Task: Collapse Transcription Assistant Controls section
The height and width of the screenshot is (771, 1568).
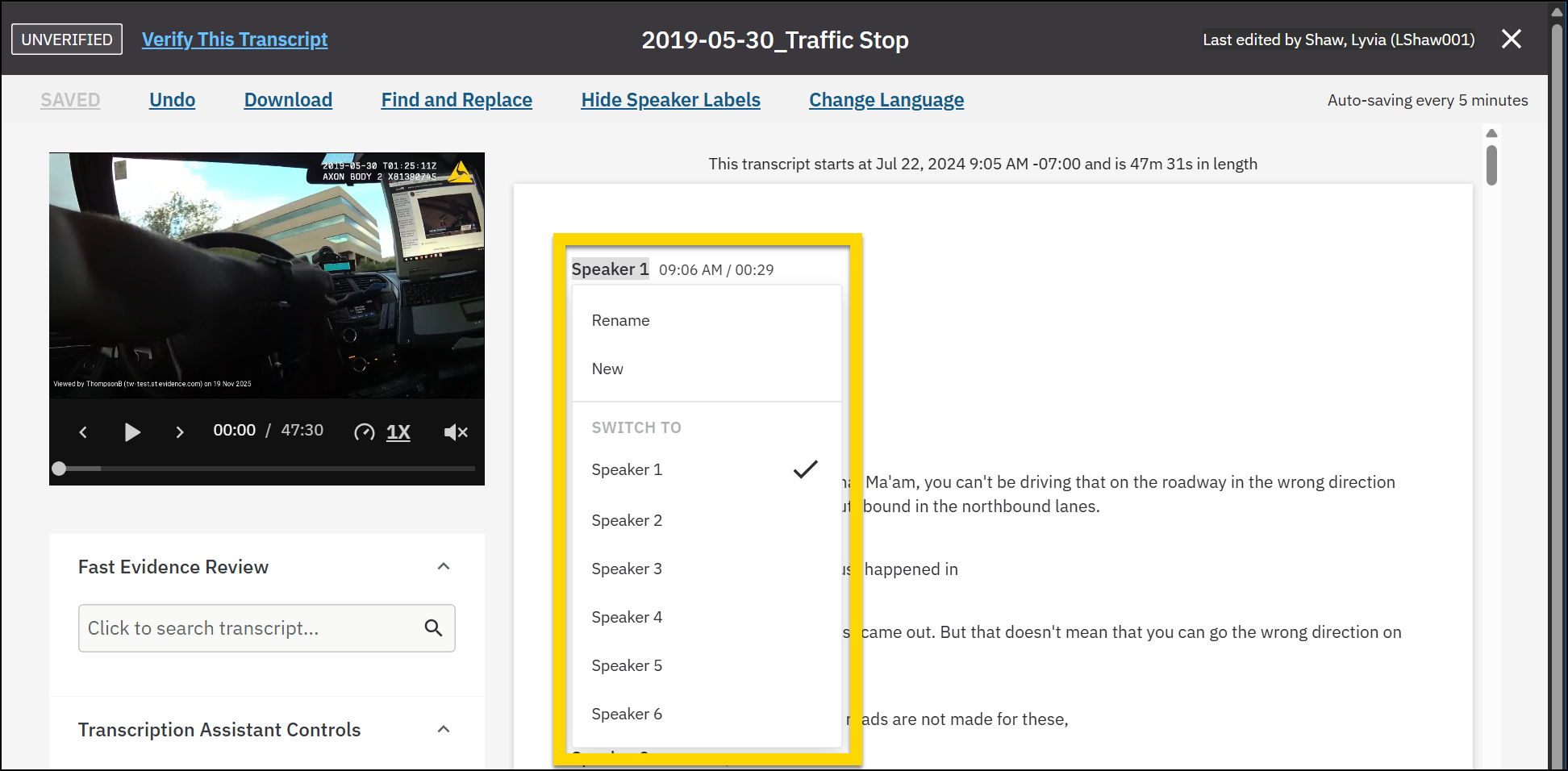Action: (x=443, y=729)
